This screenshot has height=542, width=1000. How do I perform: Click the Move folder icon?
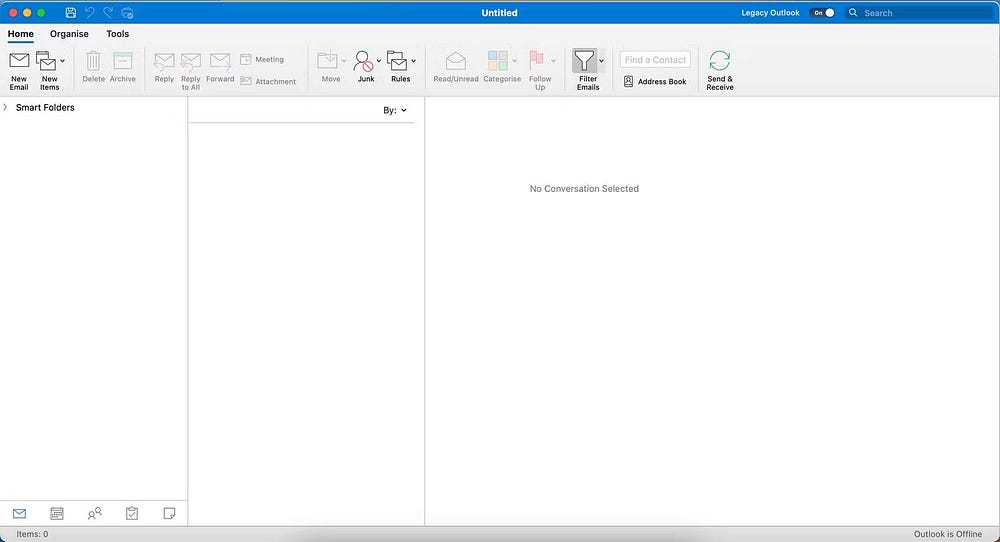[x=328, y=61]
